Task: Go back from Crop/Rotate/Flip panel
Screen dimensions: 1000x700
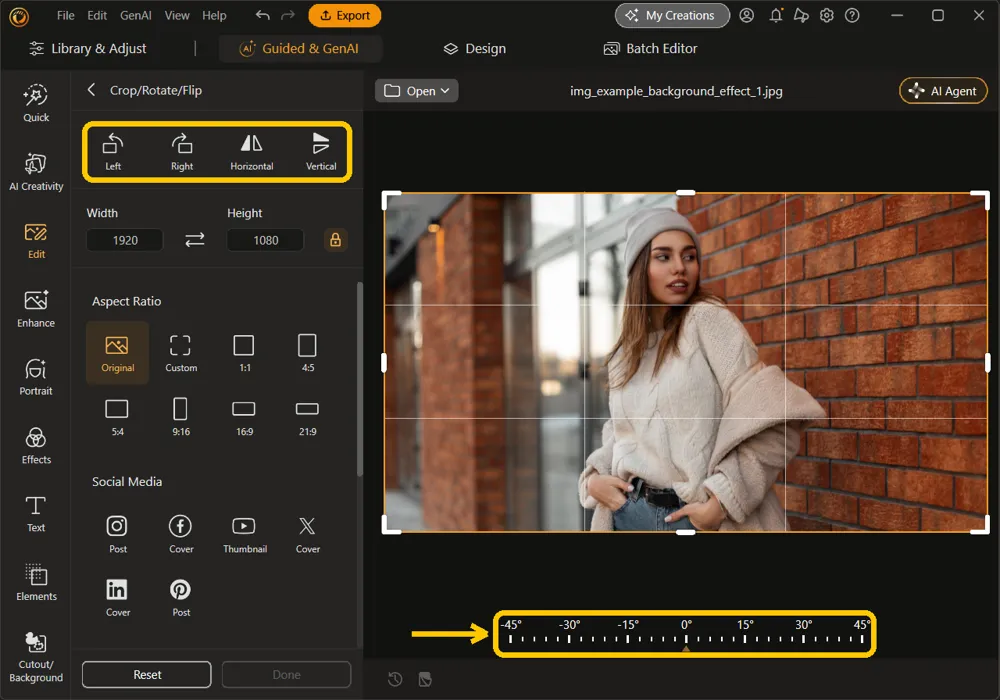Action: pos(91,90)
